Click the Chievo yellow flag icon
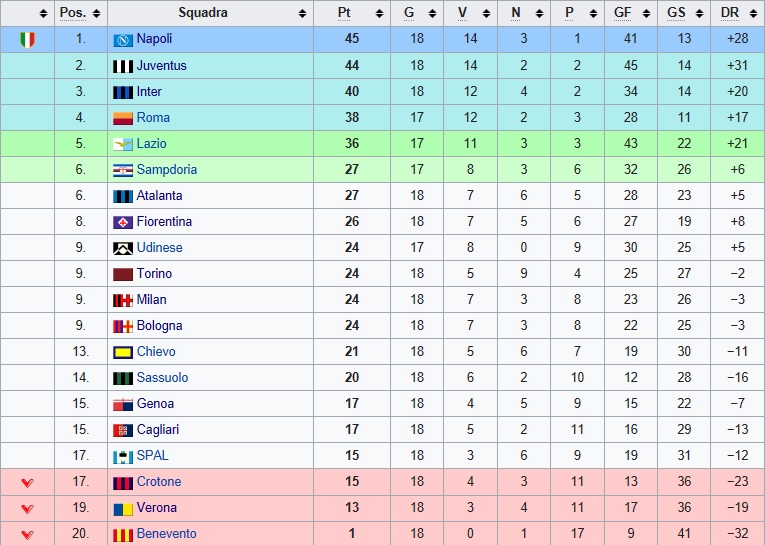Image resolution: width=765 pixels, height=545 pixels. pos(123,352)
